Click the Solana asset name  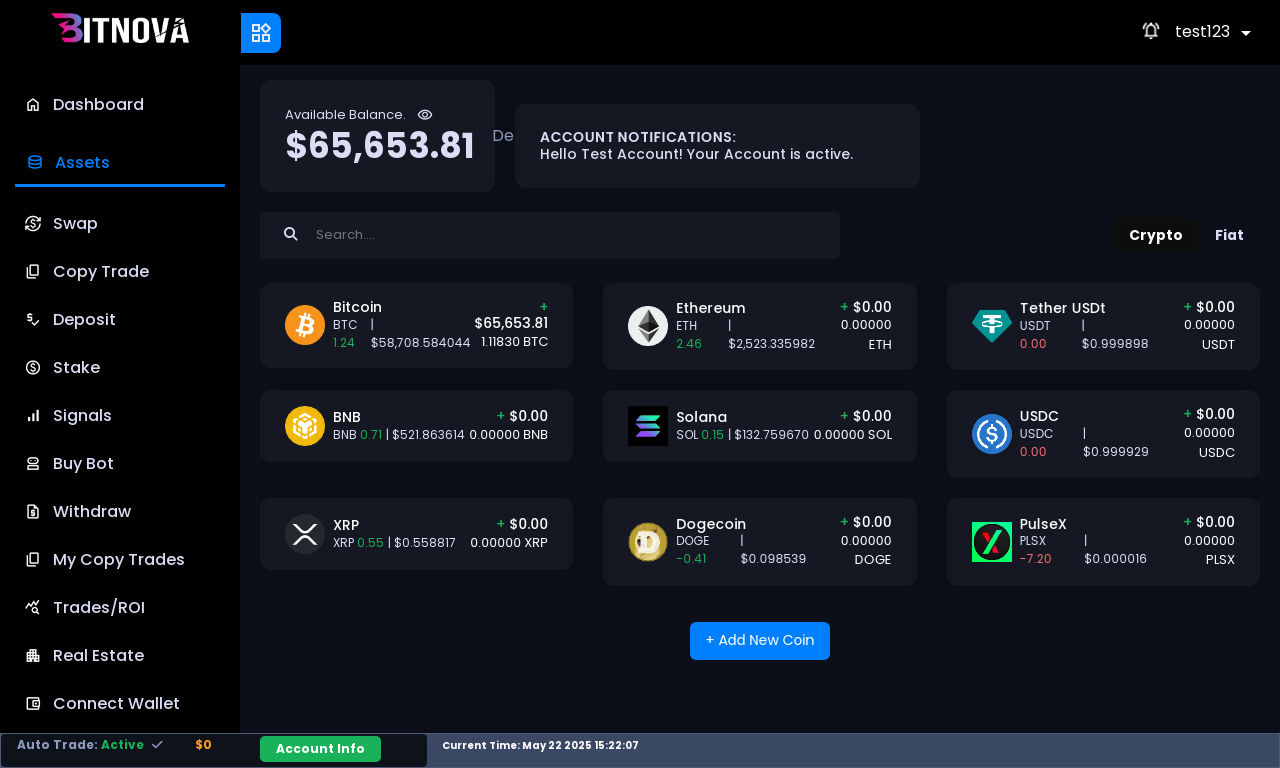[701, 417]
